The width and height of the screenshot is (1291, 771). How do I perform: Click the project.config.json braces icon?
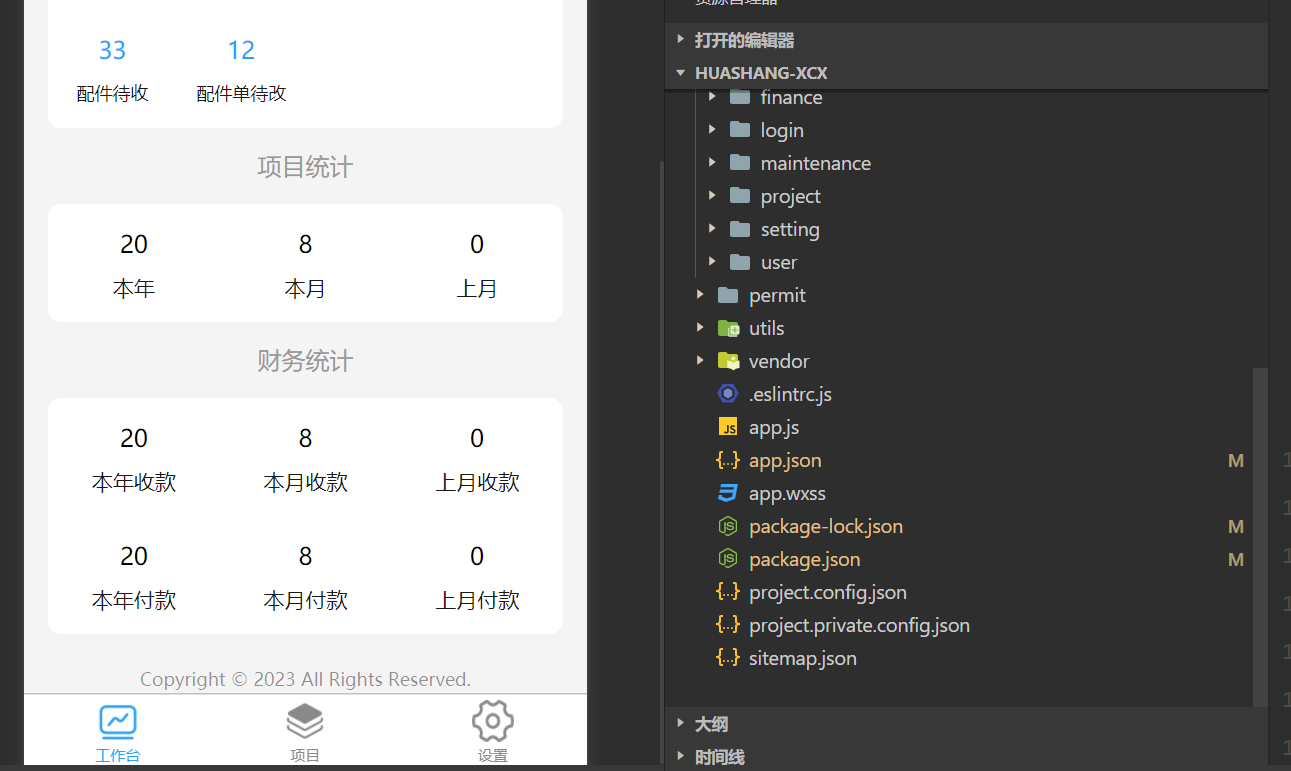pos(728,592)
